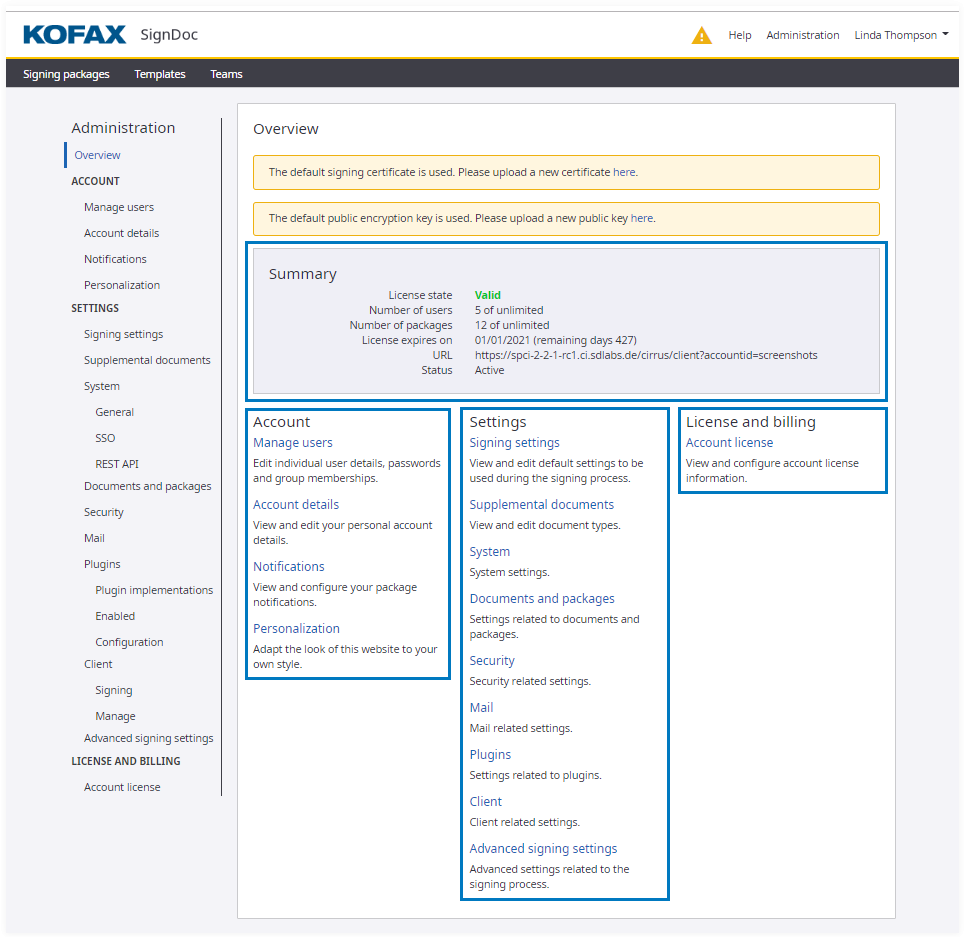Screen dimensions: 965x939
Task: Open the Signing packages tab
Action: 66,74
